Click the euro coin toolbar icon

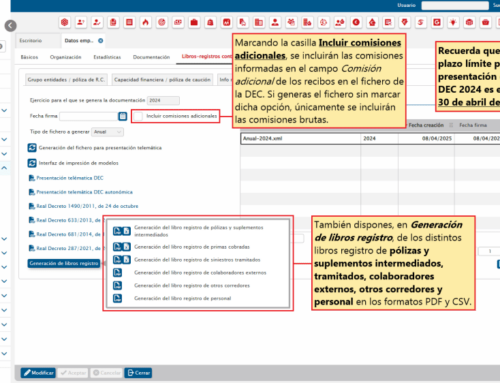[356, 22]
